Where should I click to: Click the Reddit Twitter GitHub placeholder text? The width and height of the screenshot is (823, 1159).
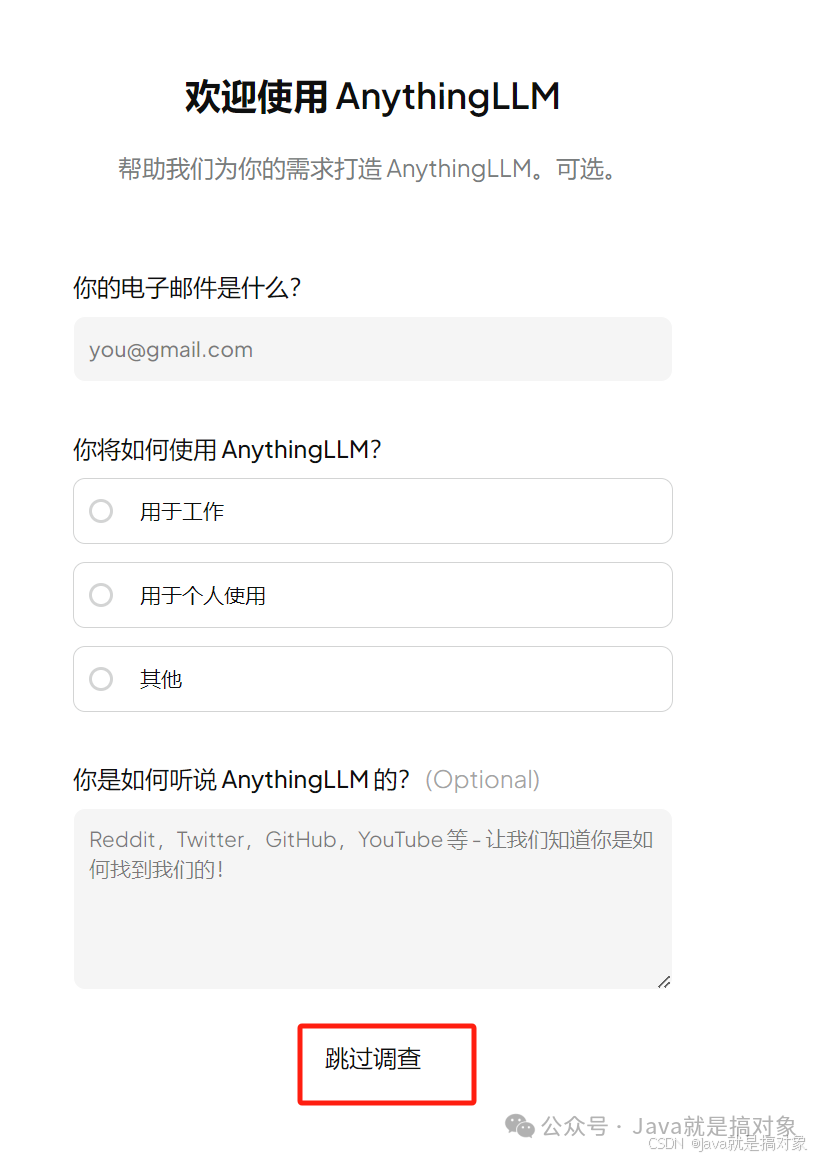(370, 855)
